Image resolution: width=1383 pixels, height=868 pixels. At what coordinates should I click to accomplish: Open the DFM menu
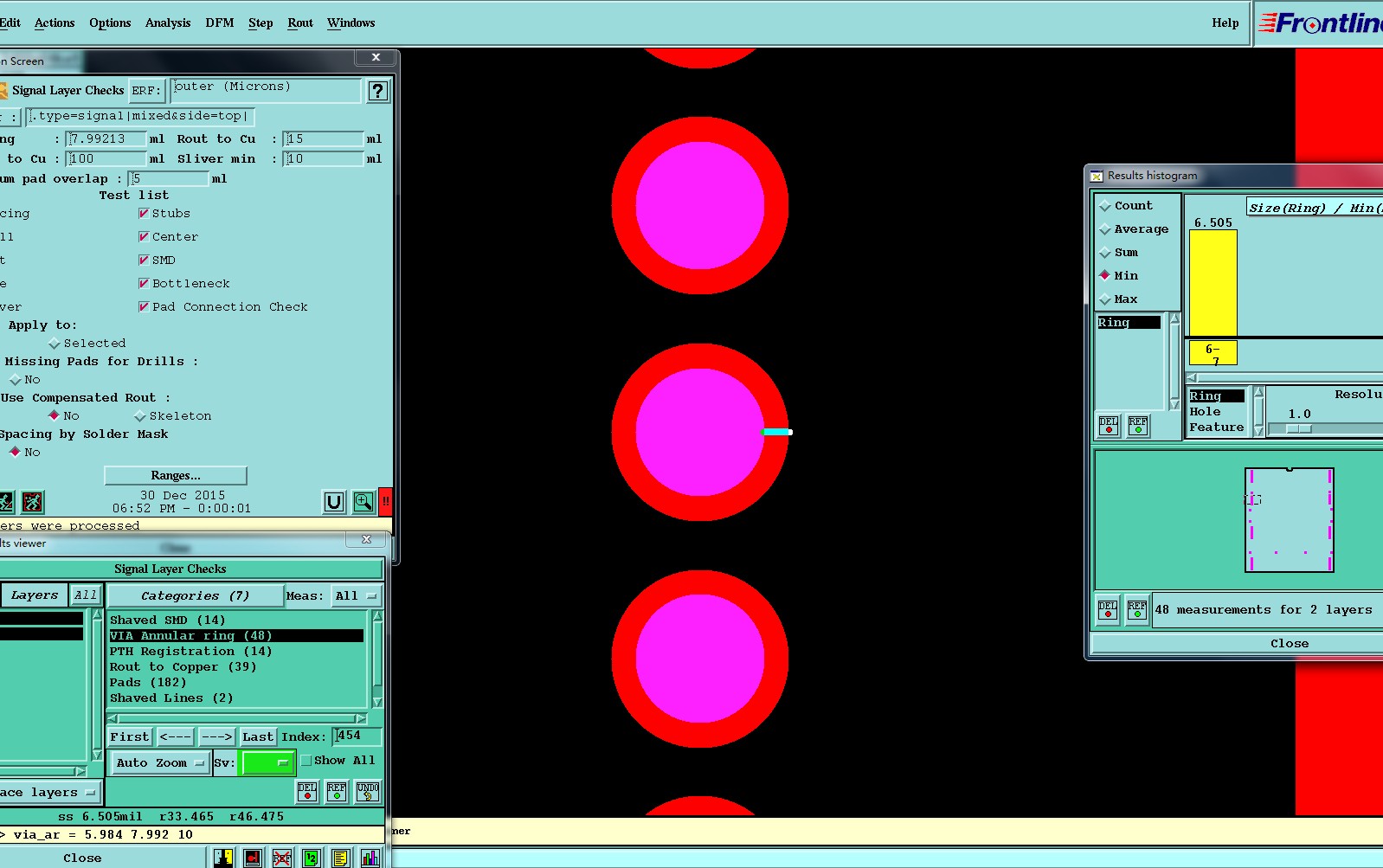click(220, 23)
